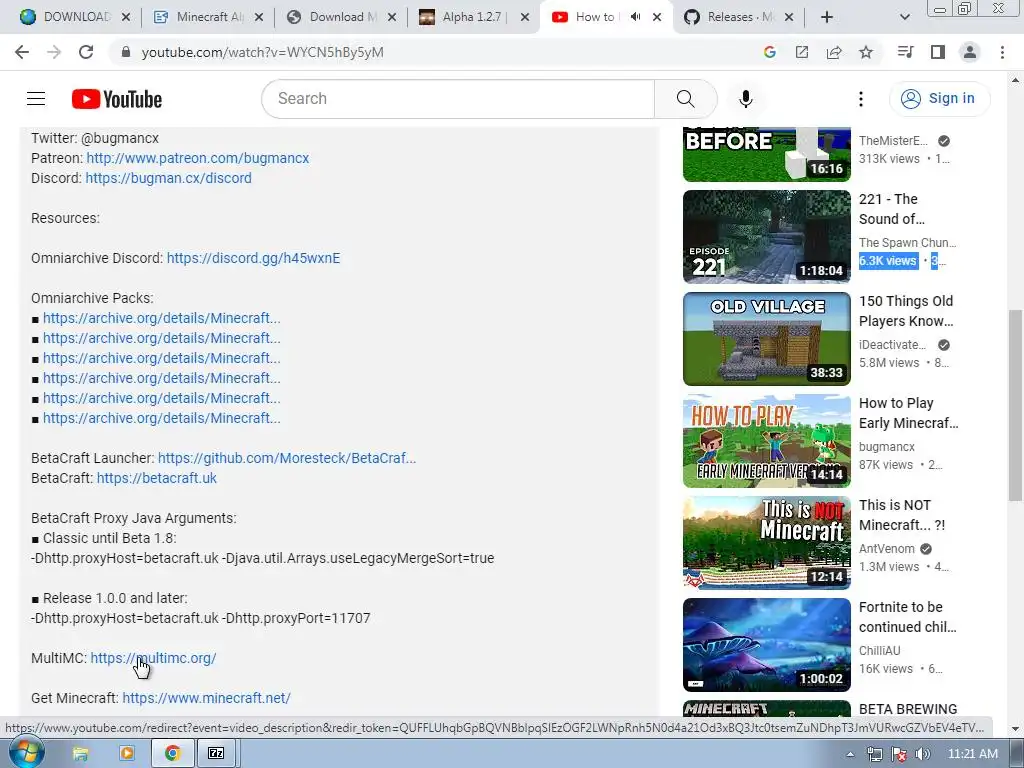
Task: Open the Windows Start button
Action: (x=27, y=753)
